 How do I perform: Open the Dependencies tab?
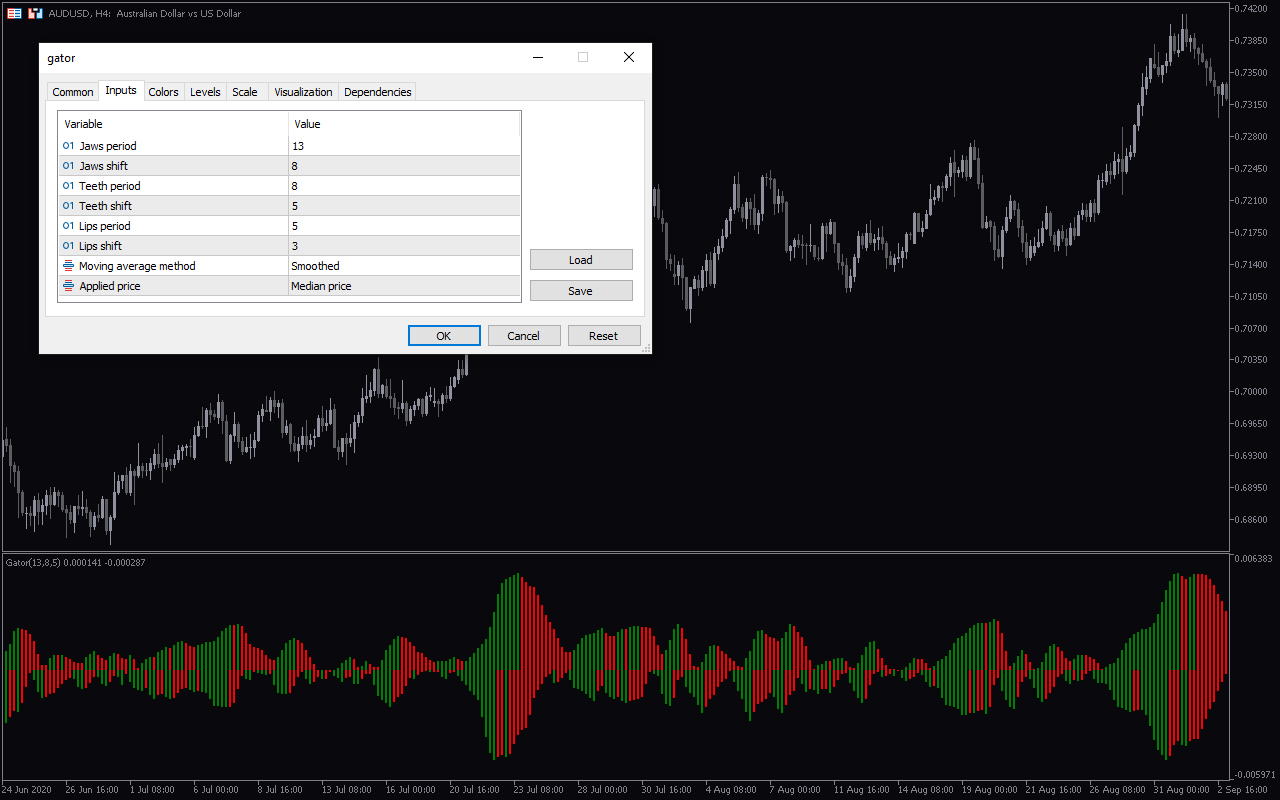point(377,92)
